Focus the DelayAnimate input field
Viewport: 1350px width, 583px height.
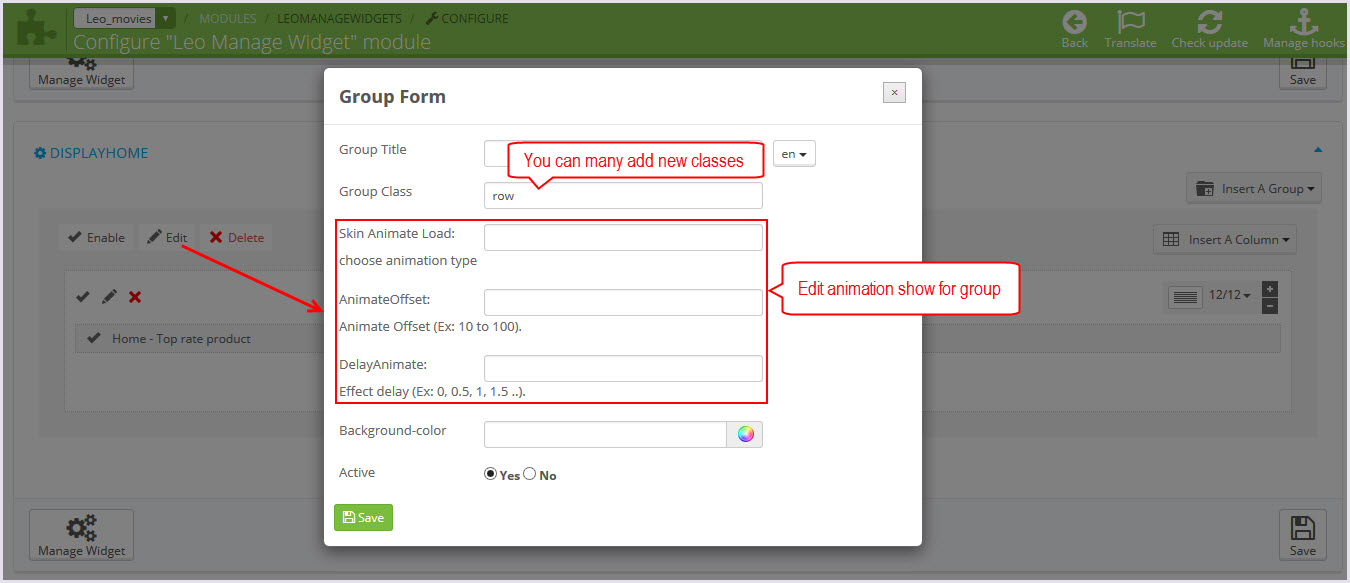(623, 368)
